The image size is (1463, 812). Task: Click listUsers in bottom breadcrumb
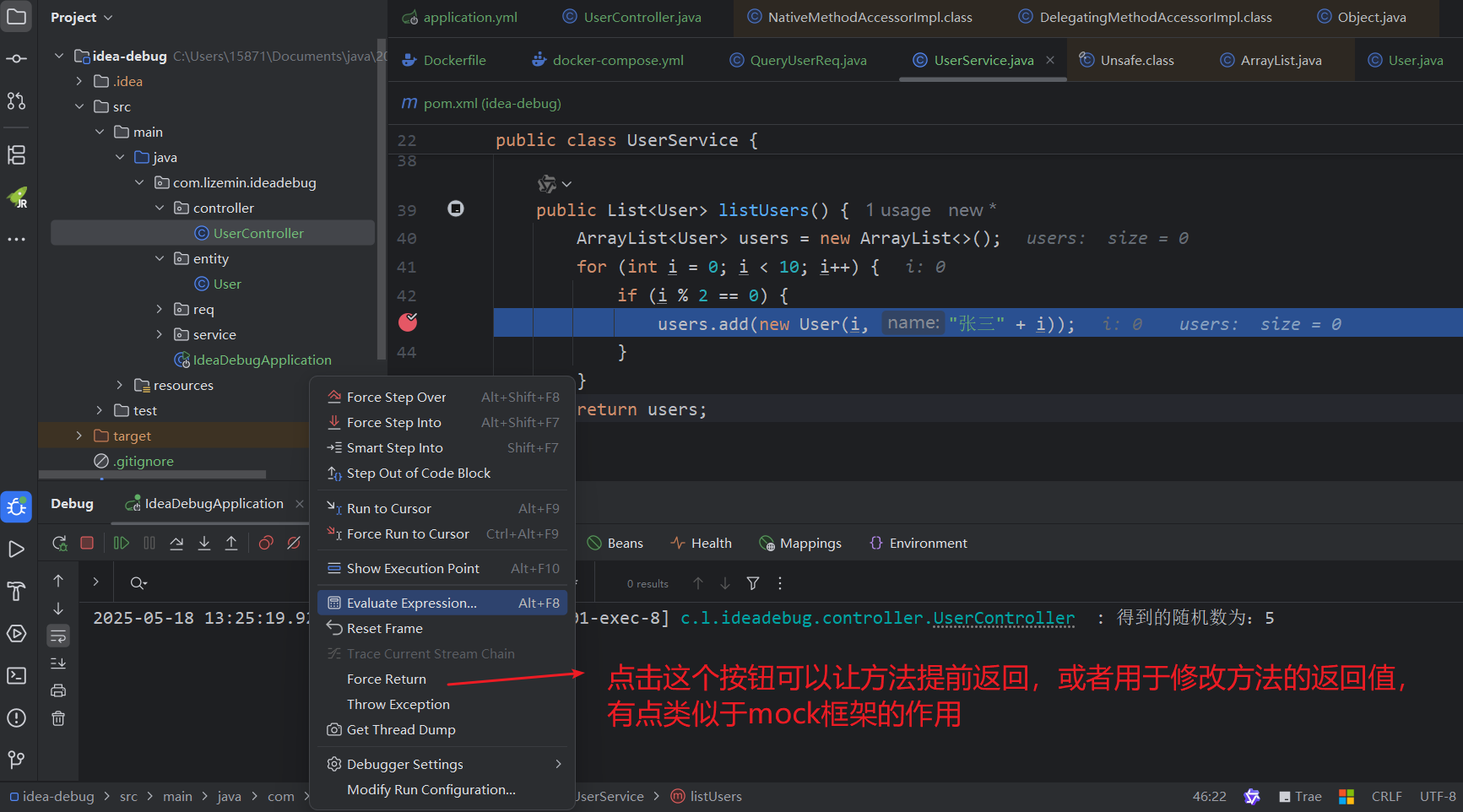pos(715,796)
